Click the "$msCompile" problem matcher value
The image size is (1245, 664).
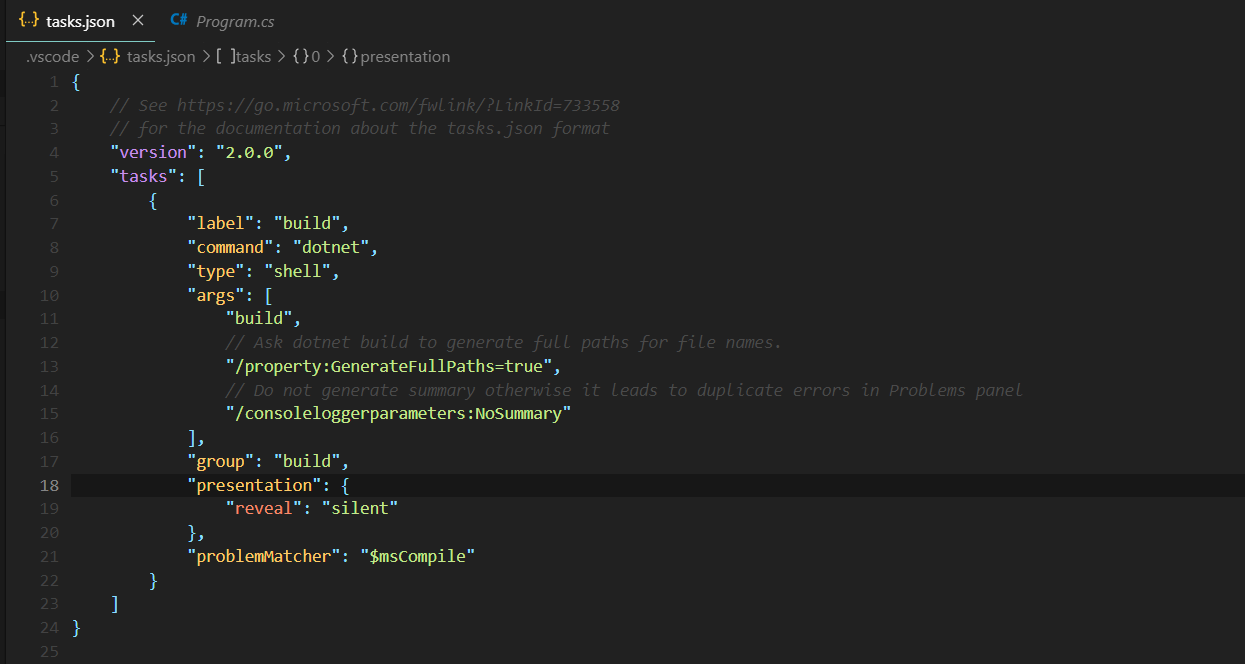[418, 556]
